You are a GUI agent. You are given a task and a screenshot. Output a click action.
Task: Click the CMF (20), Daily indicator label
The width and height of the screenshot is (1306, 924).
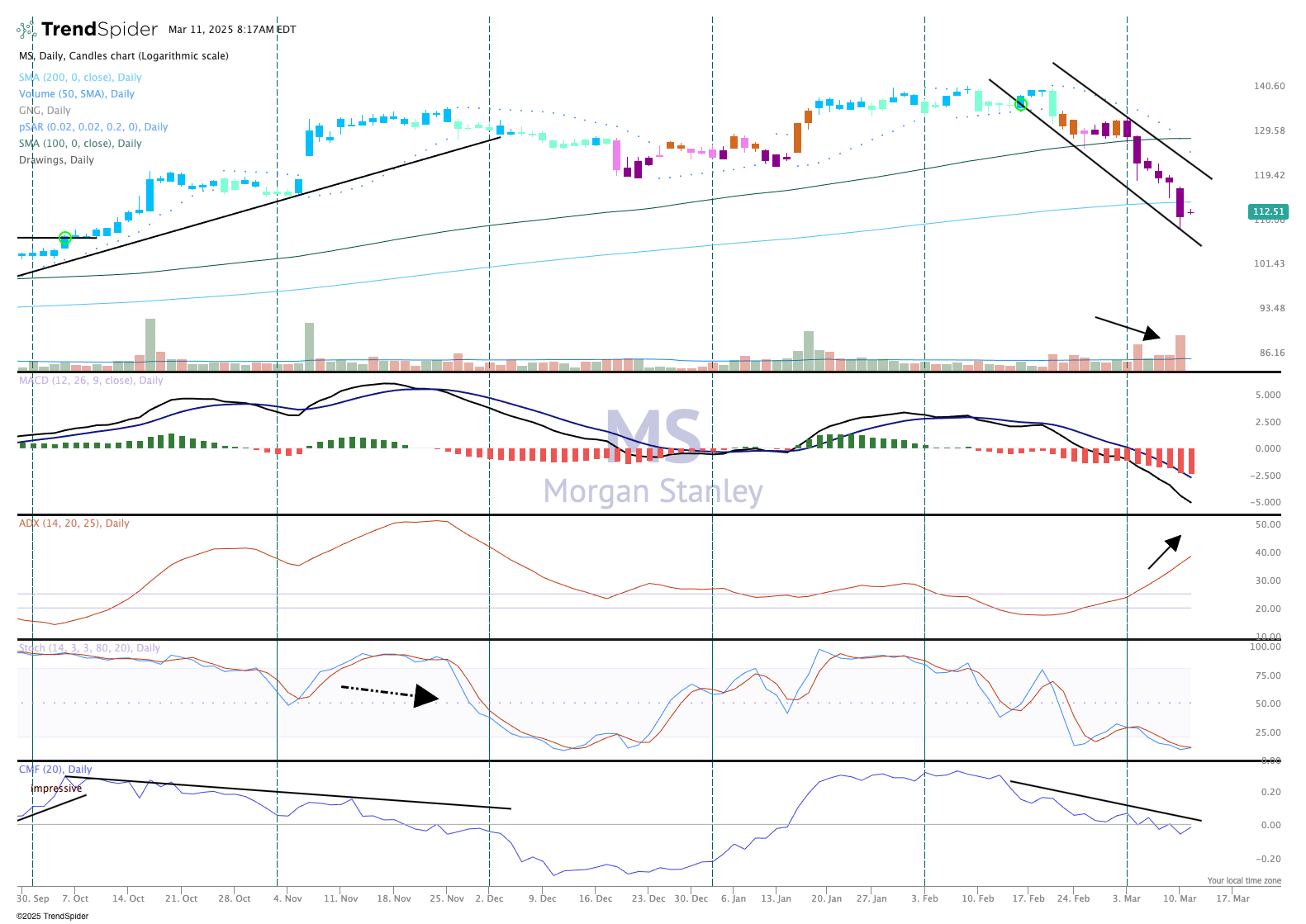point(55,770)
